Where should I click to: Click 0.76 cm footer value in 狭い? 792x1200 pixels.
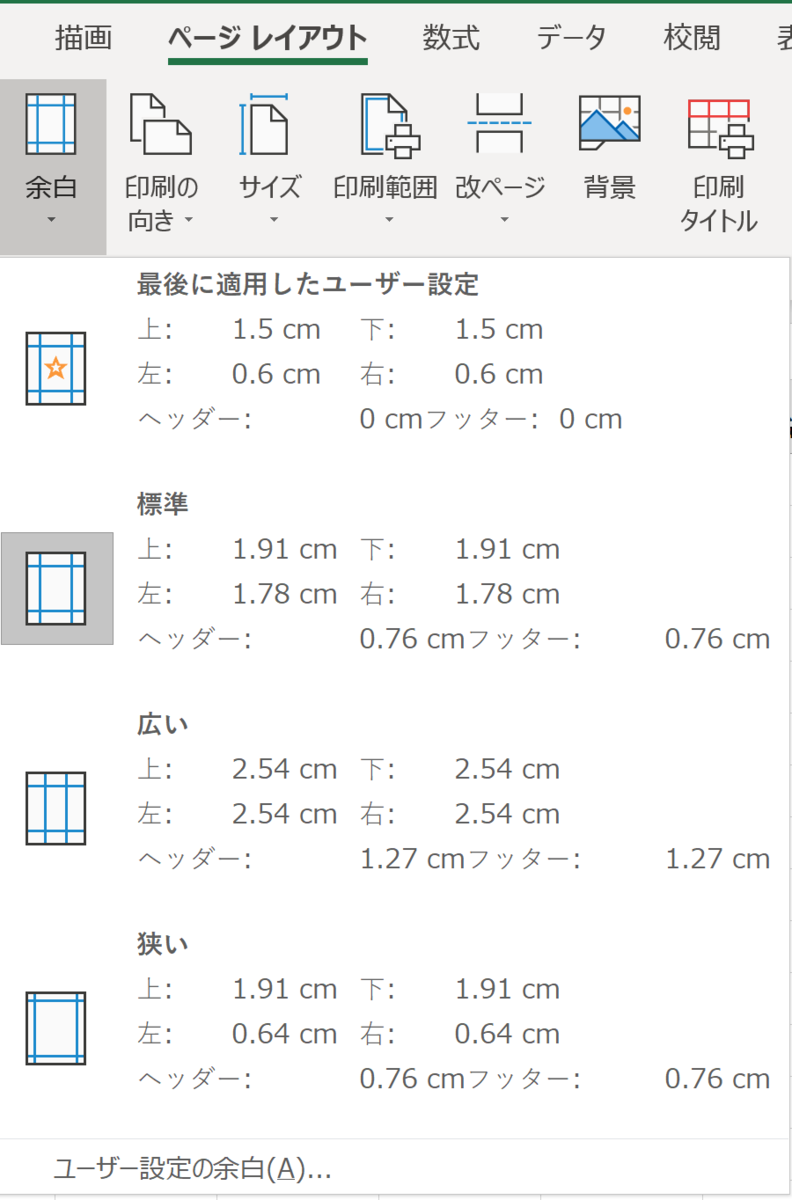click(x=718, y=1079)
